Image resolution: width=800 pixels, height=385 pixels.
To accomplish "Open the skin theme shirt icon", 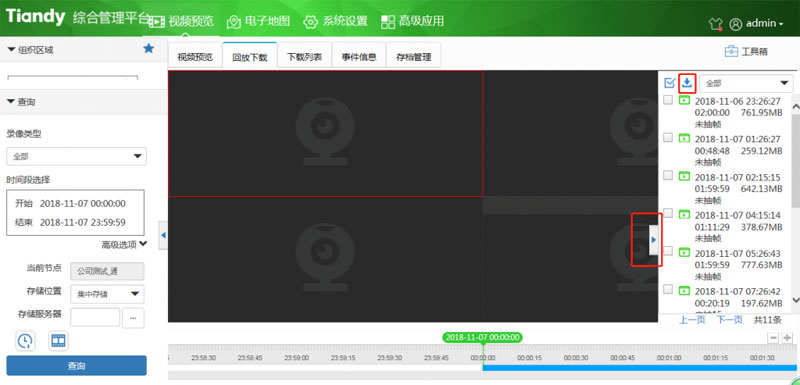I will point(715,23).
